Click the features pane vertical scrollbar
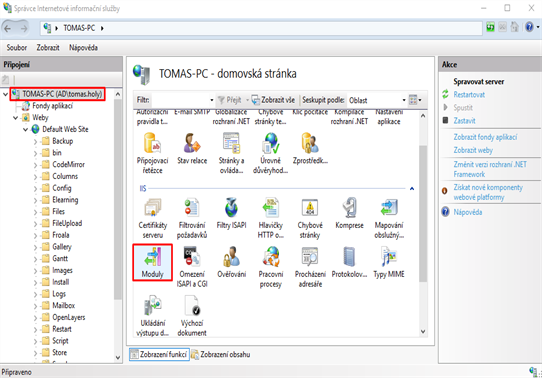The height and width of the screenshot is (378, 542). coord(423,214)
